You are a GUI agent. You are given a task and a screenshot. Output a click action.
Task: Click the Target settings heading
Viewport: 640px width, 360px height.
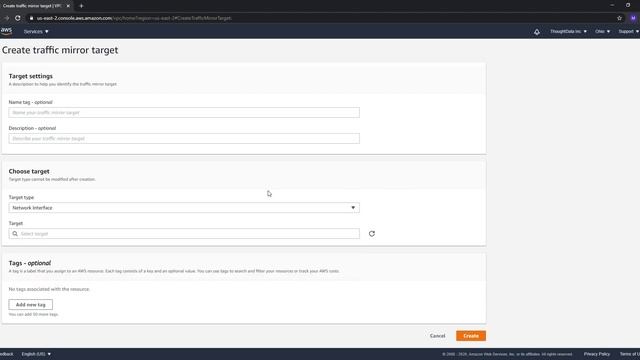[31, 76]
